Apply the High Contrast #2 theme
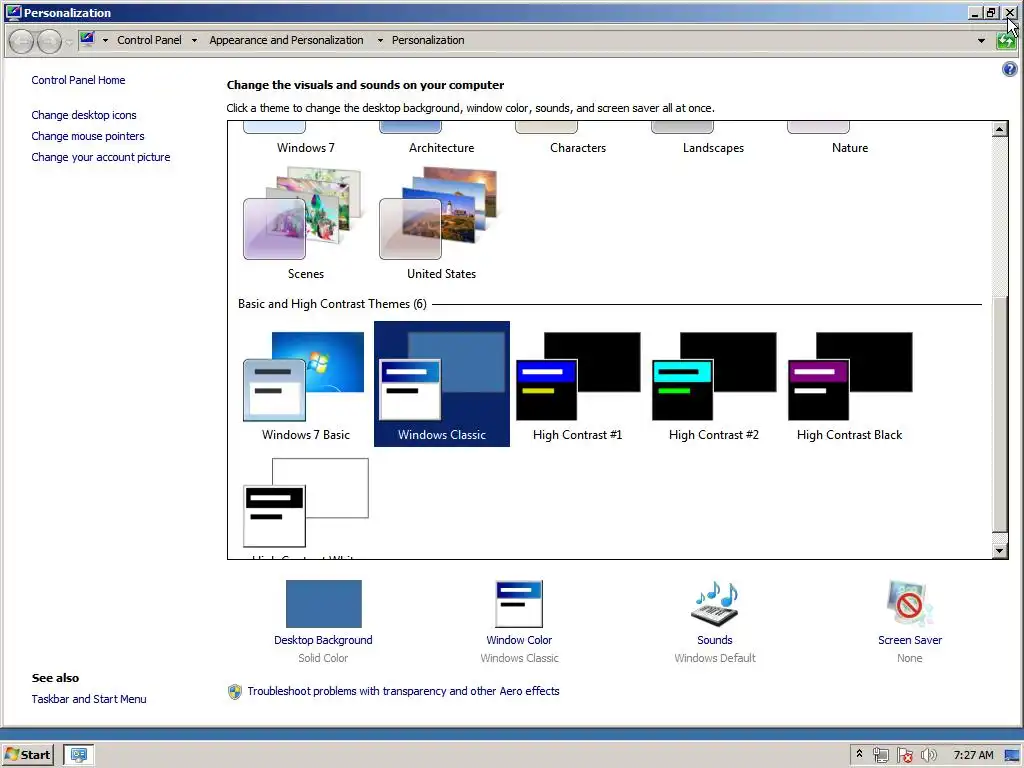The width and height of the screenshot is (1024, 768). point(713,384)
